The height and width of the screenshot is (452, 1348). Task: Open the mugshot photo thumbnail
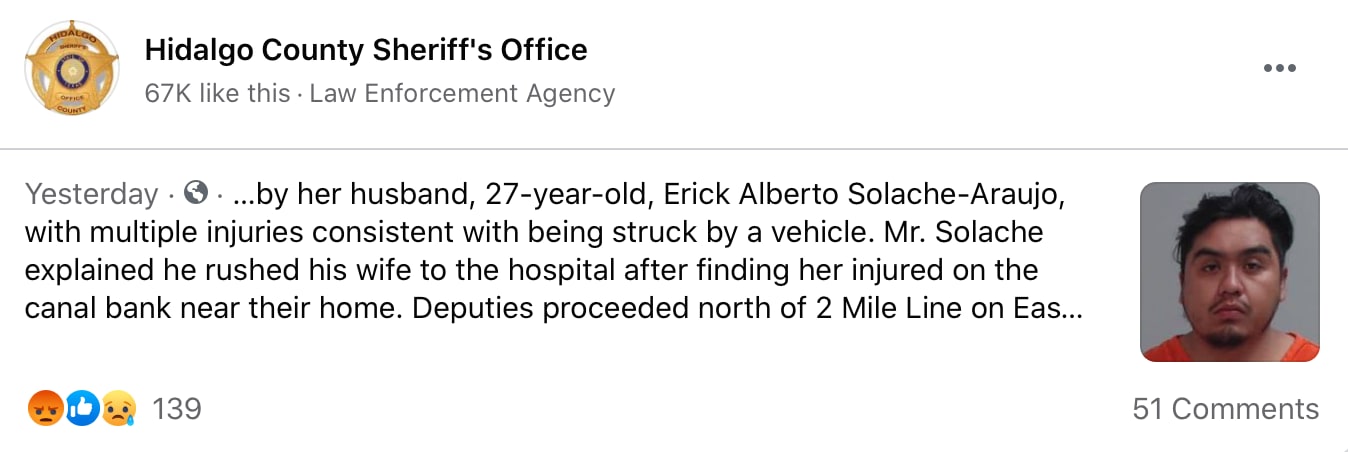pos(1229,271)
